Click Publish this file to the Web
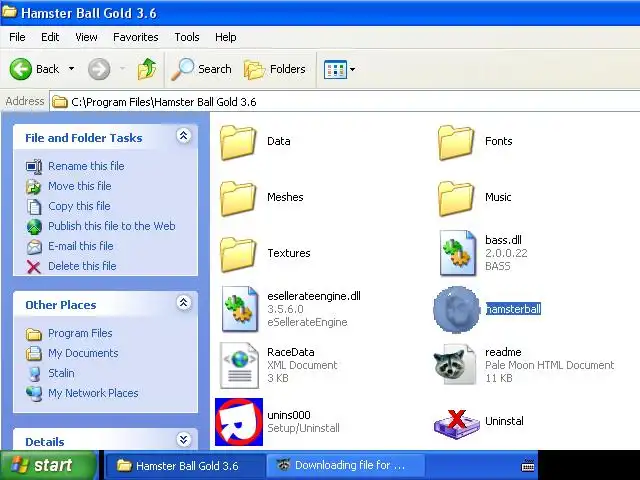 tap(112, 226)
